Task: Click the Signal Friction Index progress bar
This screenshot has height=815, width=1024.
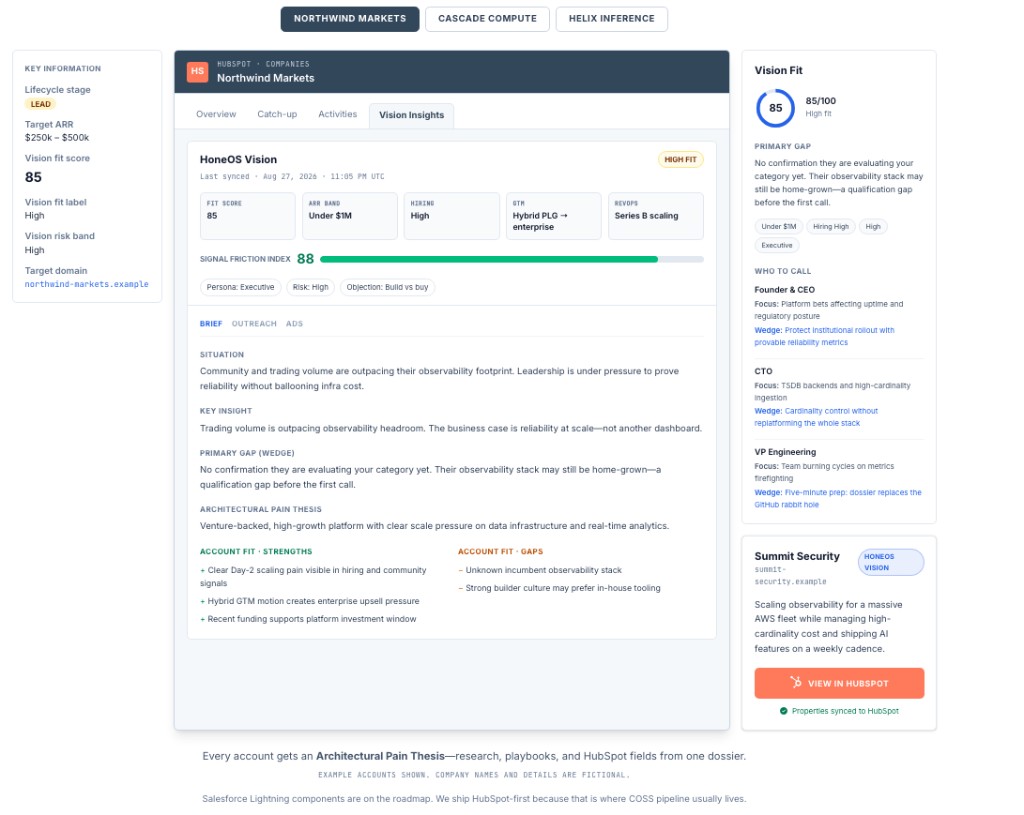Action: tap(512, 259)
